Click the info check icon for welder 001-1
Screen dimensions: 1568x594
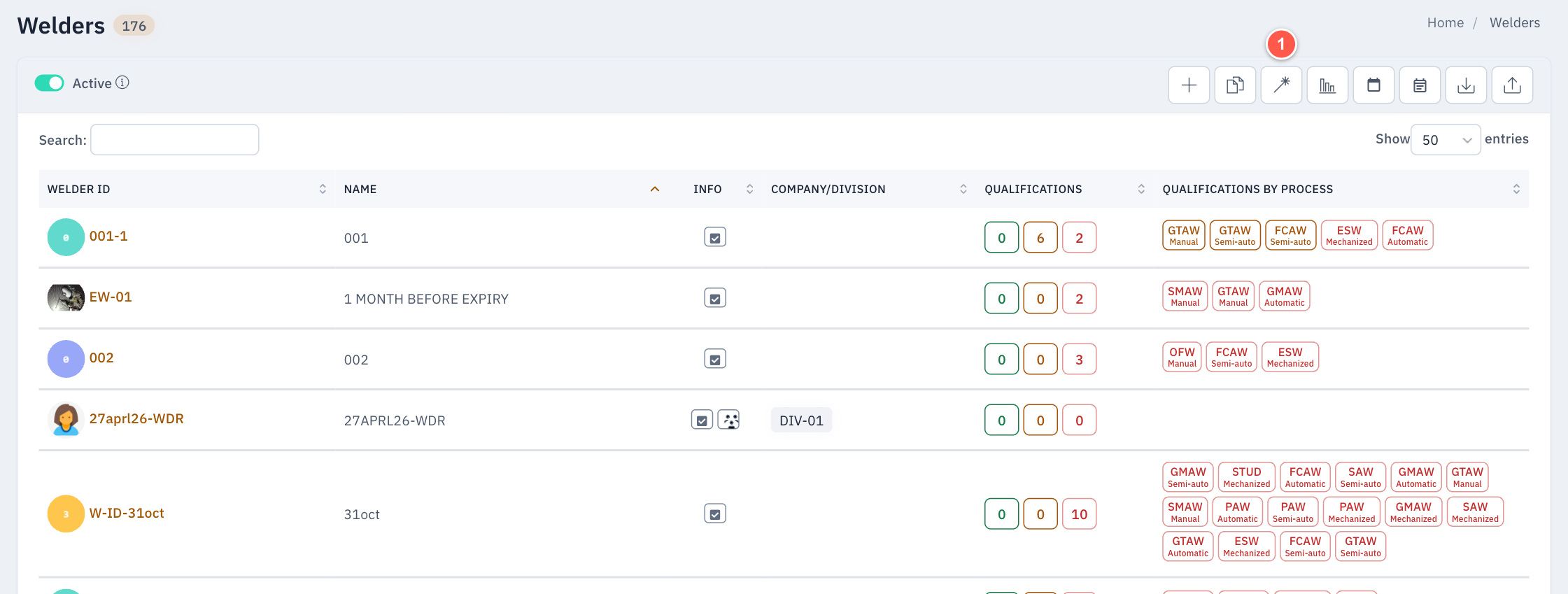715,237
